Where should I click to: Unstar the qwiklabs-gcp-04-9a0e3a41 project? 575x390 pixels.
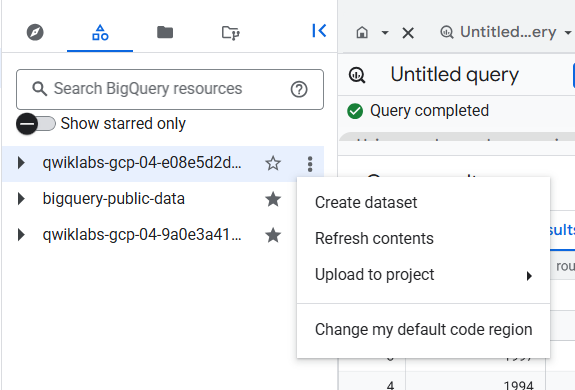[273, 235]
